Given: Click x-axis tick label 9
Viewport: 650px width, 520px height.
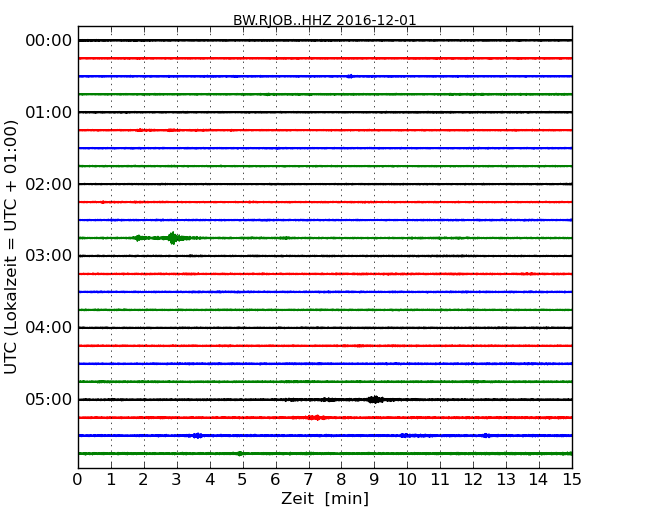Looking at the screenshot, I should [x=374, y=479].
